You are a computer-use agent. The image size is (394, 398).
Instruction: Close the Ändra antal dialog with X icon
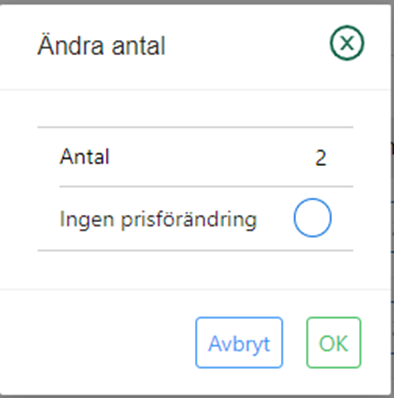click(x=347, y=43)
